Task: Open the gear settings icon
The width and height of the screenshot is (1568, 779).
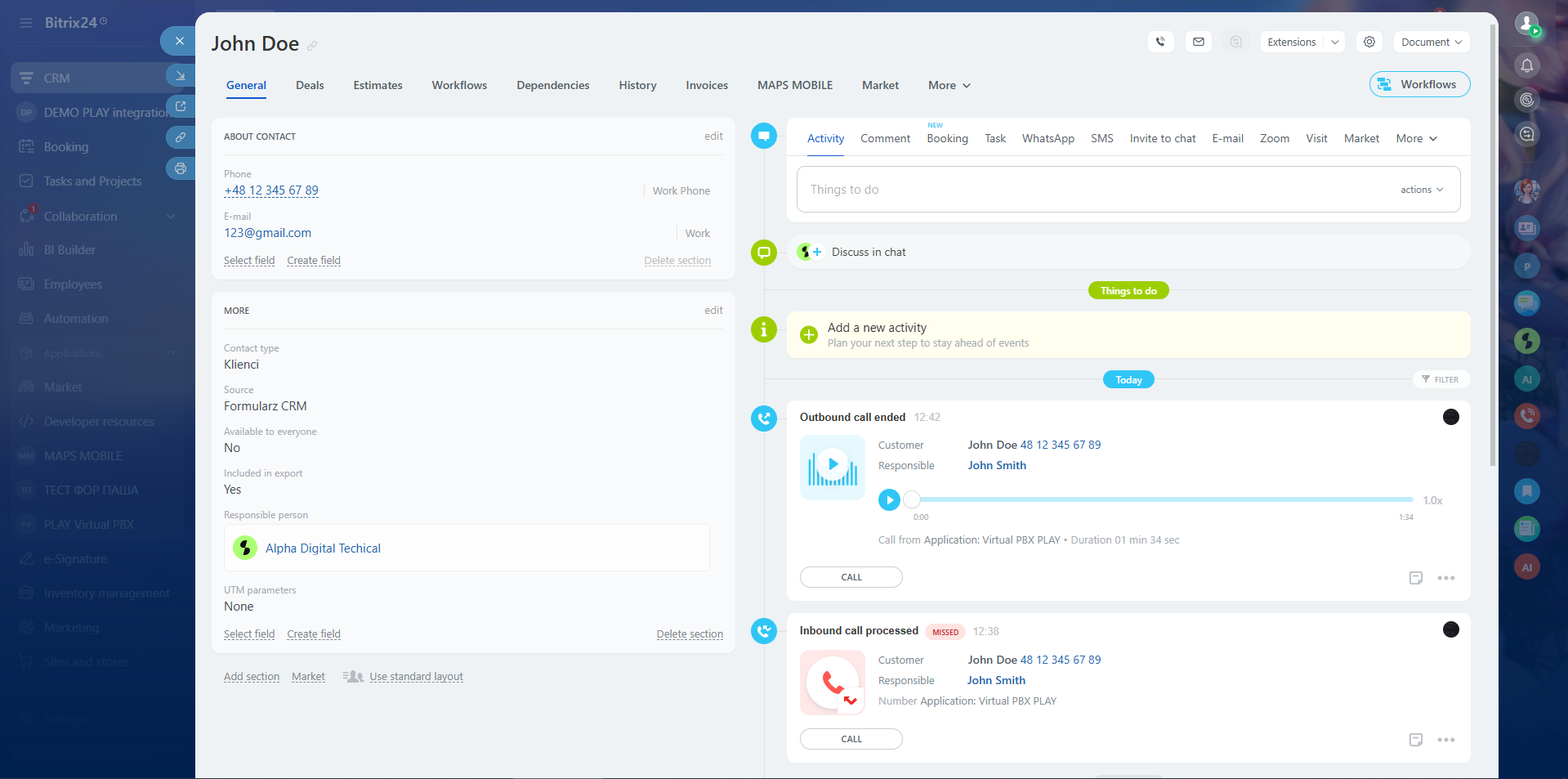Action: [x=1369, y=42]
